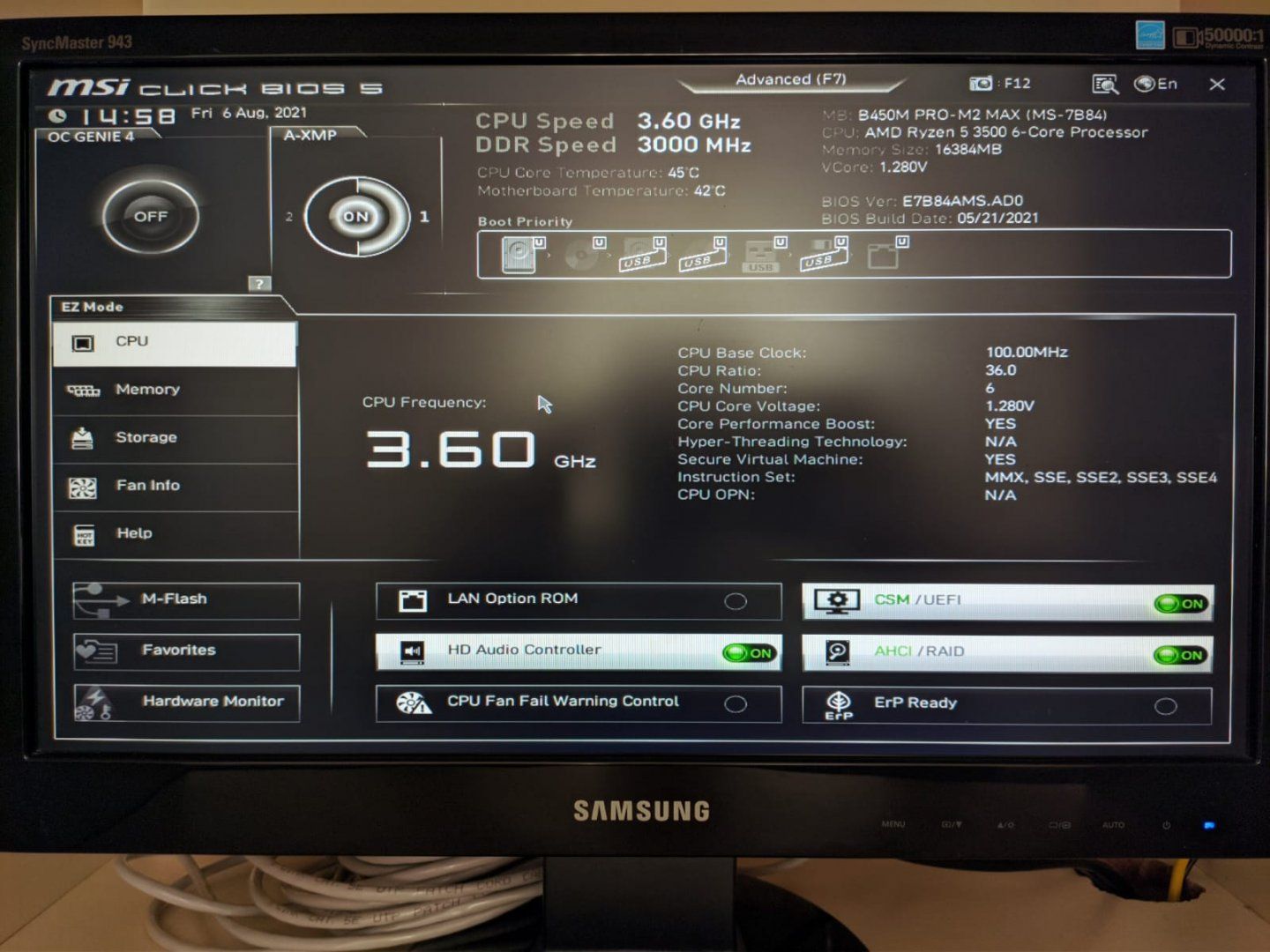Show the Fan Info section
This screenshot has width=1270, height=952.
tap(175, 486)
